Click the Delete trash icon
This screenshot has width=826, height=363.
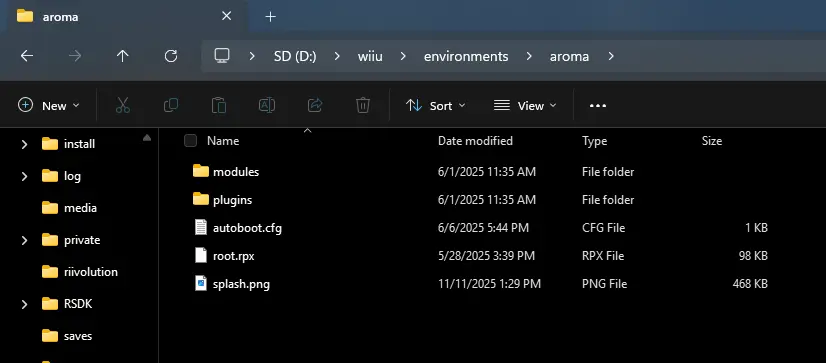pyautogui.click(x=363, y=105)
